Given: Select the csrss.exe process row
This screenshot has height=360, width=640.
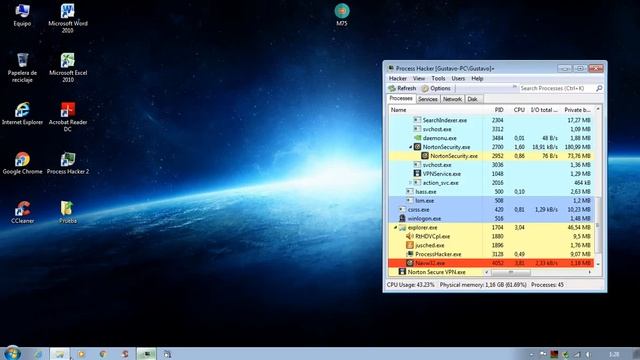Looking at the screenshot, I should [491, 209].
